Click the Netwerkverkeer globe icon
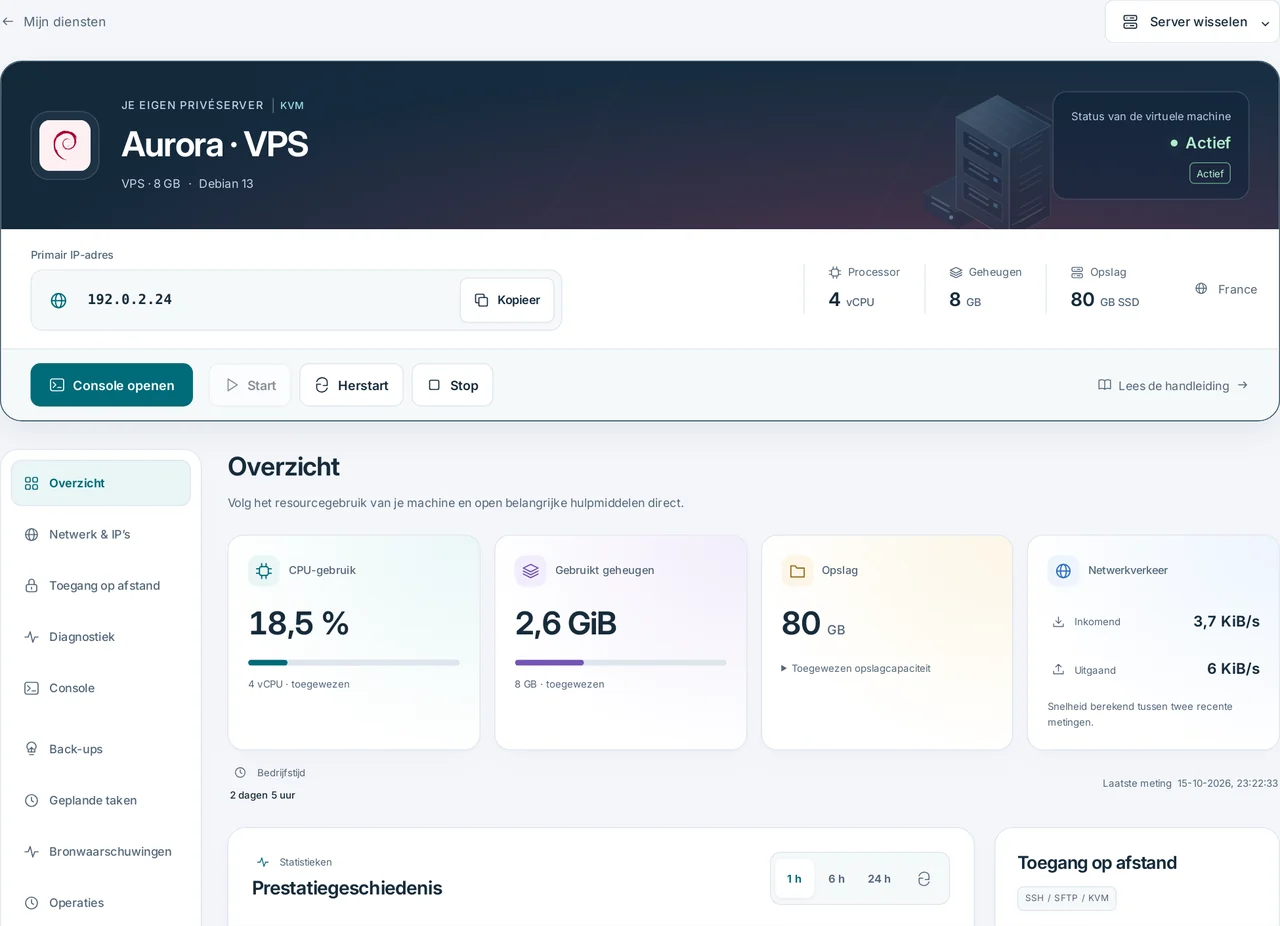 [x=1063, y=571]
